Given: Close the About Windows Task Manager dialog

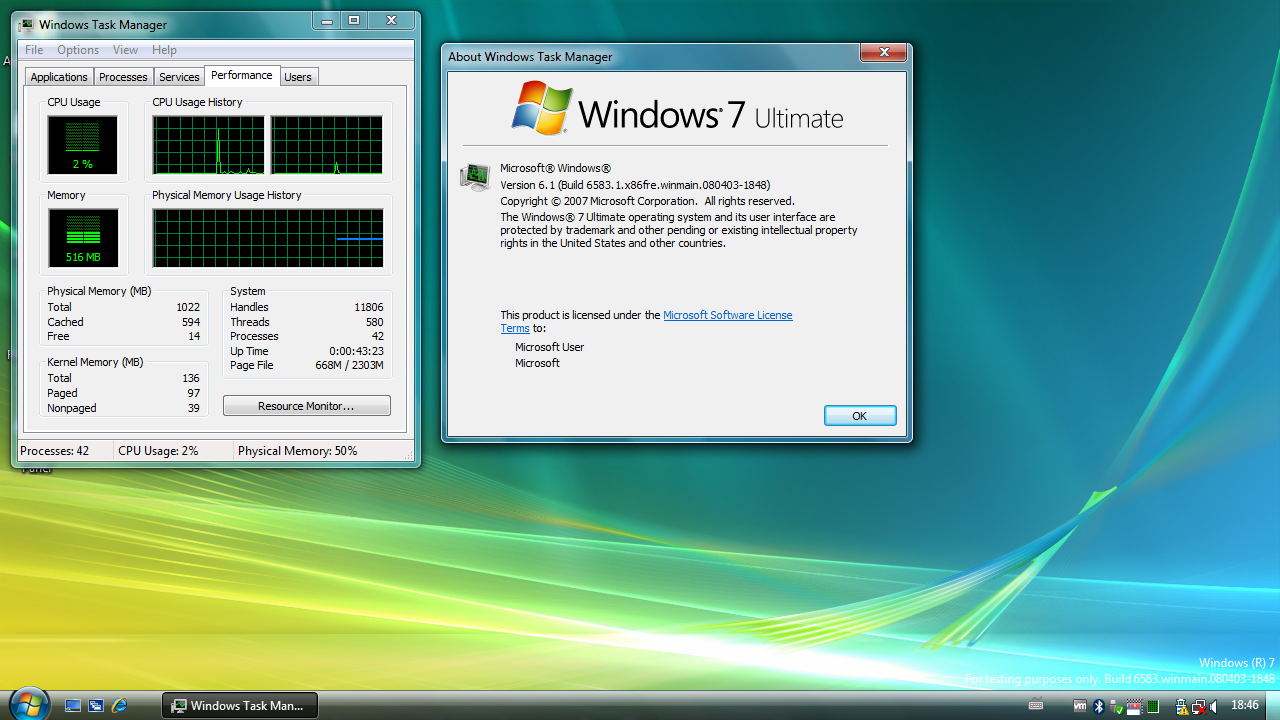Looking at the screenshot, I should click(884, 53).
